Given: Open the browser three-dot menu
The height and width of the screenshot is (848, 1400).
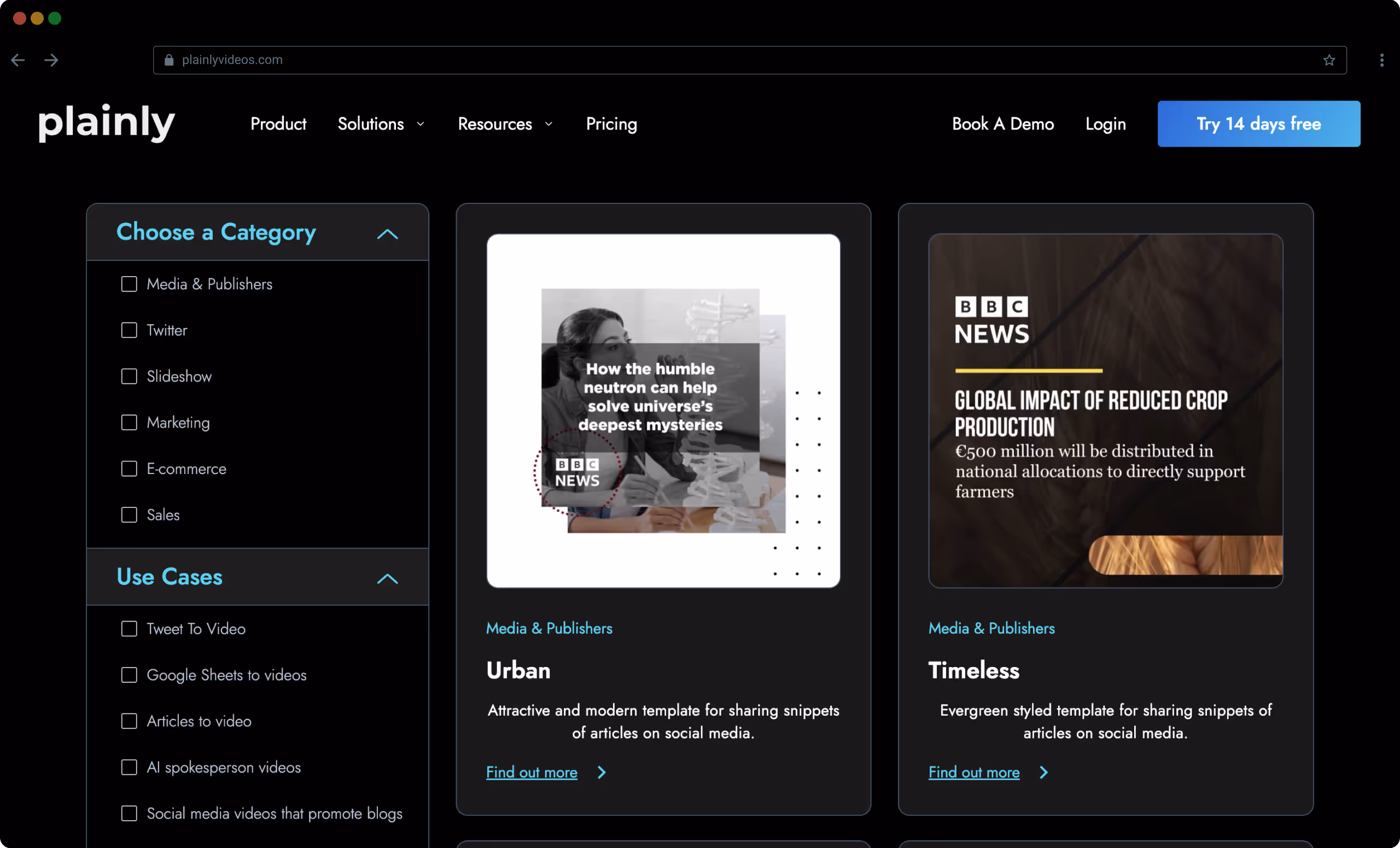Looking at the screenshot, I should (x=1381, y=60).
